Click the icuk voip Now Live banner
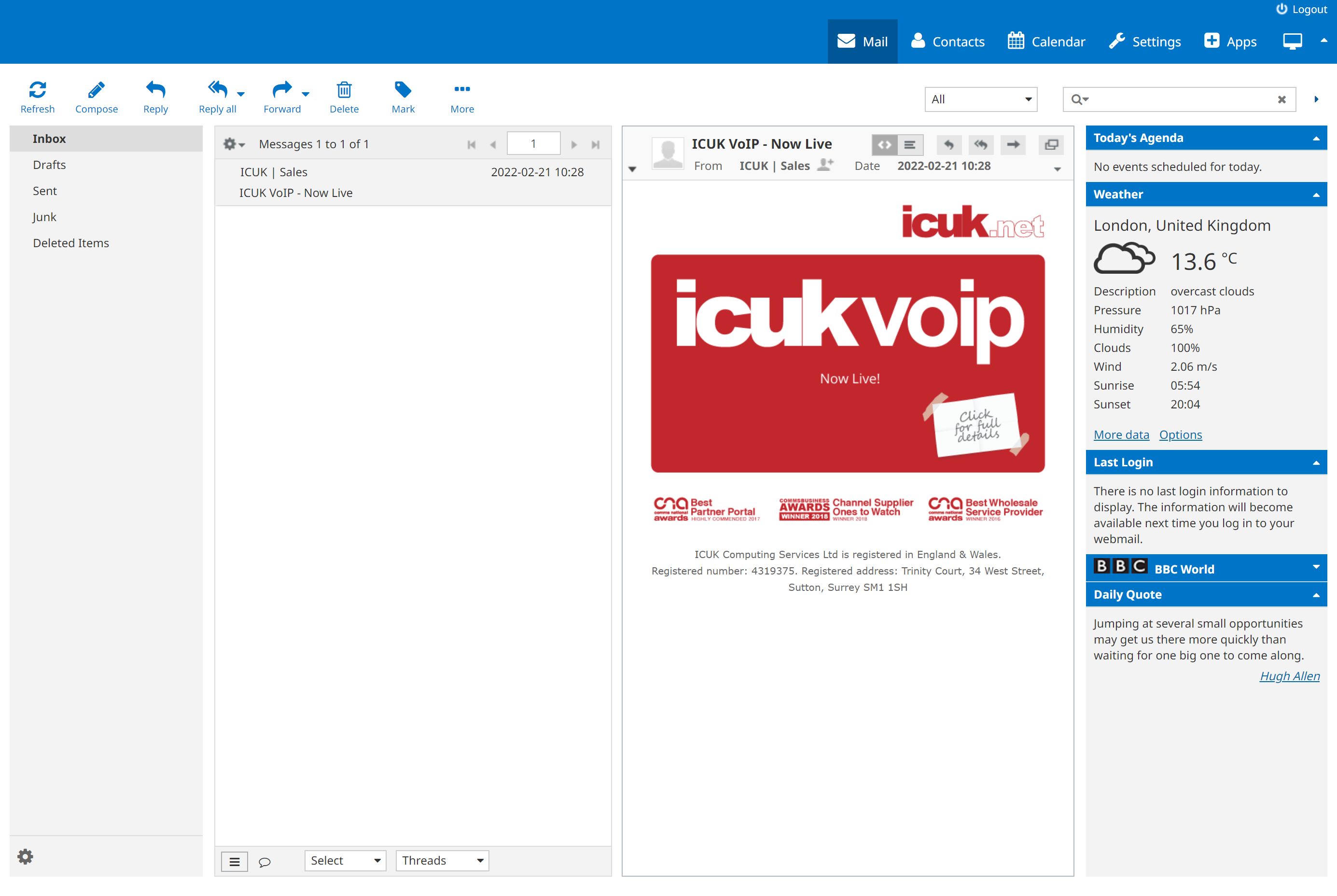 click(848, 364)
